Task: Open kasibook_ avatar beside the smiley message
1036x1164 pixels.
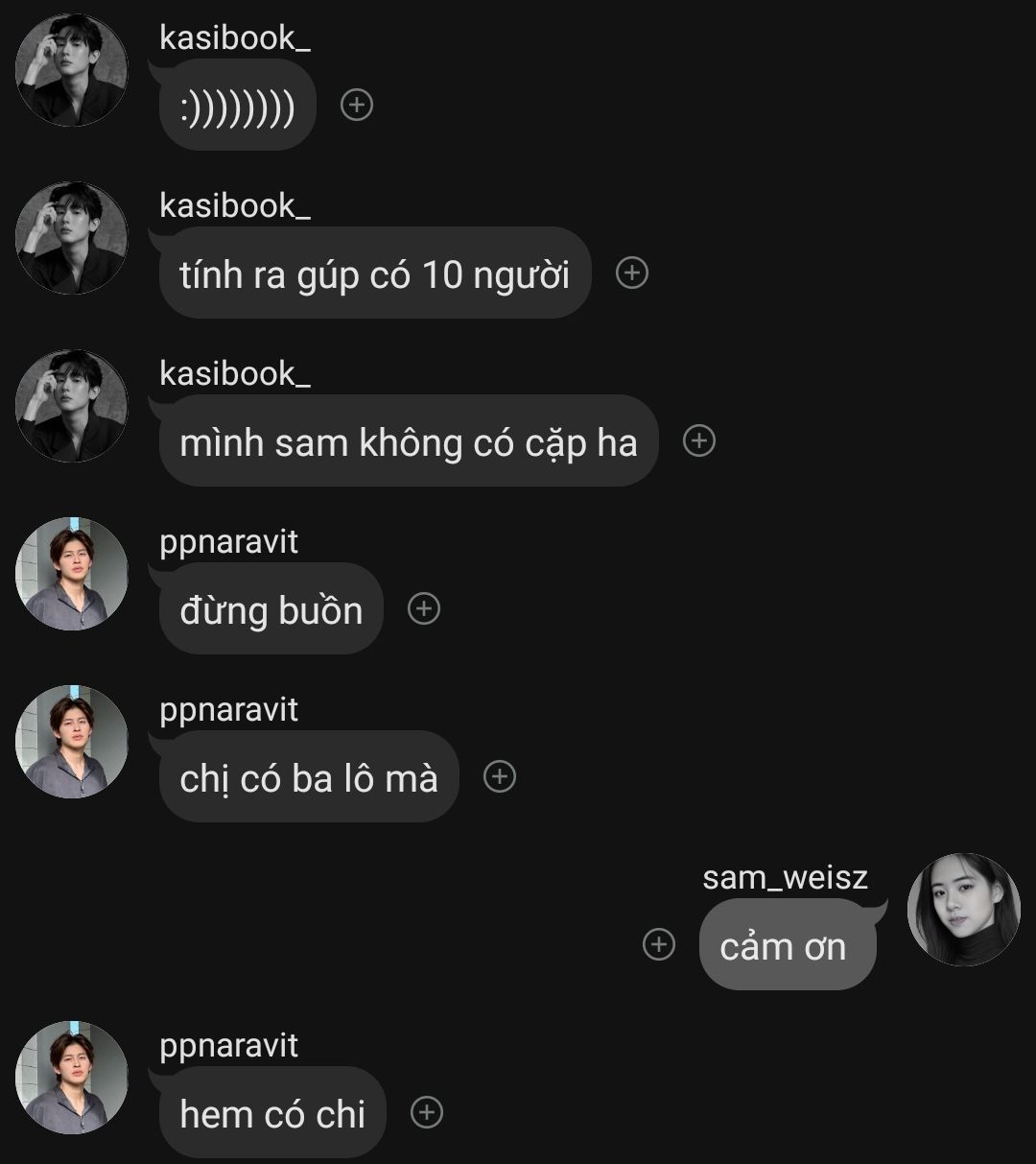Action: tap(72, 70)
